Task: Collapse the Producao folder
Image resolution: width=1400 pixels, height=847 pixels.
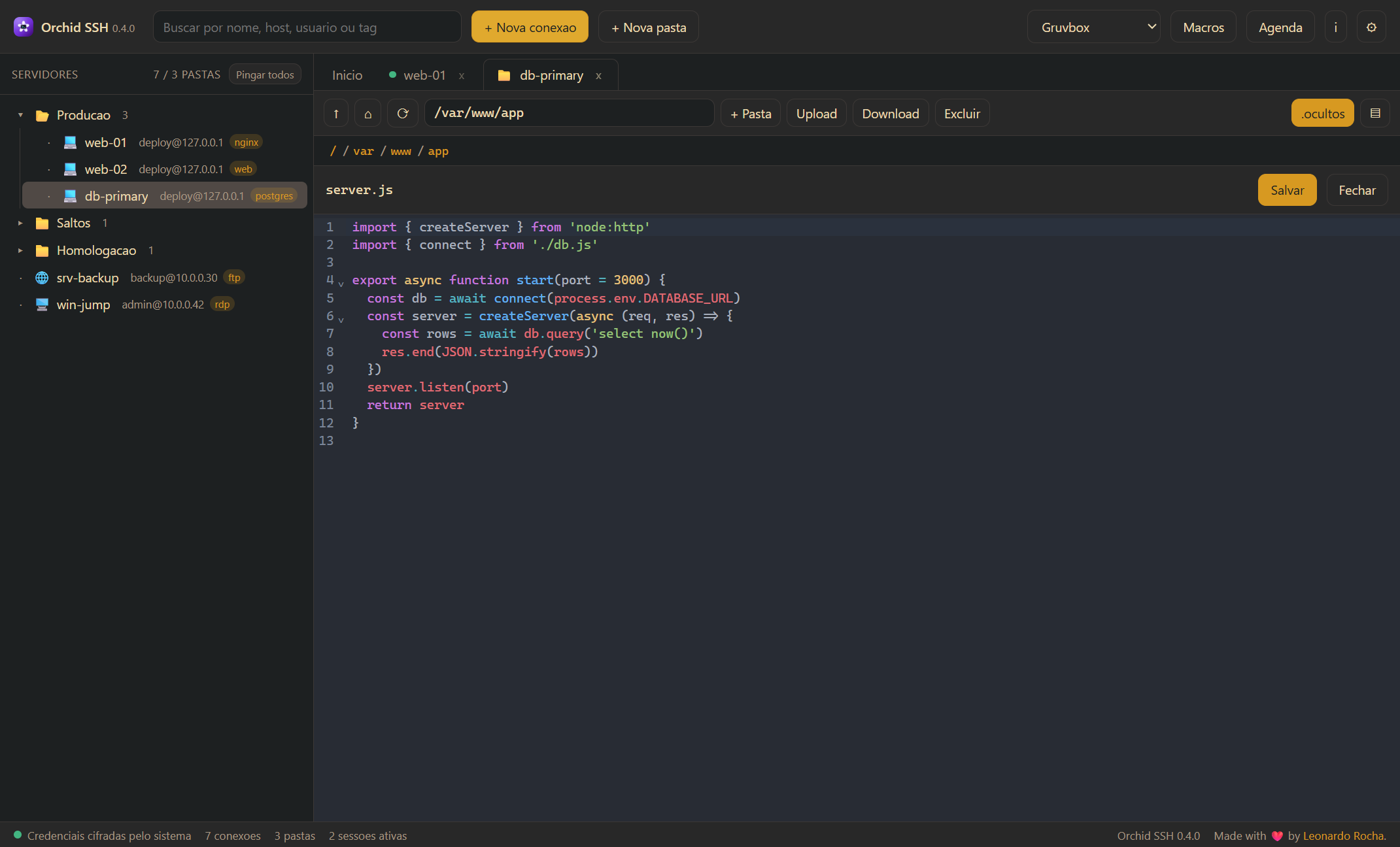Action: pos(20,115)
